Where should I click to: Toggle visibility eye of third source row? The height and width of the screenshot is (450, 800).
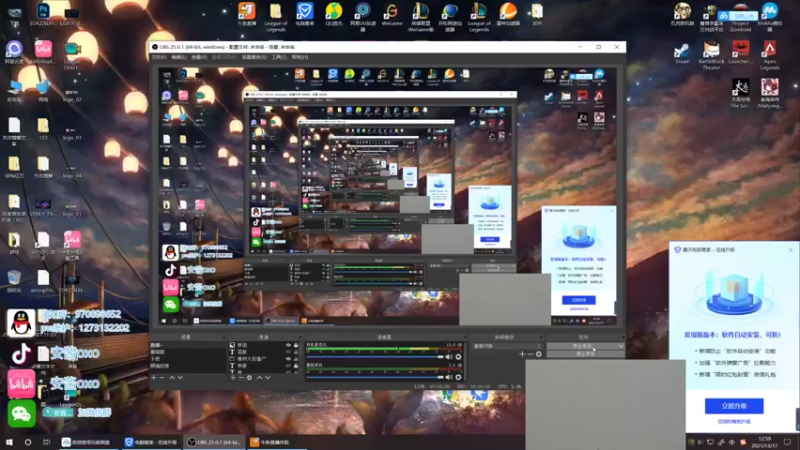[288, 359]
